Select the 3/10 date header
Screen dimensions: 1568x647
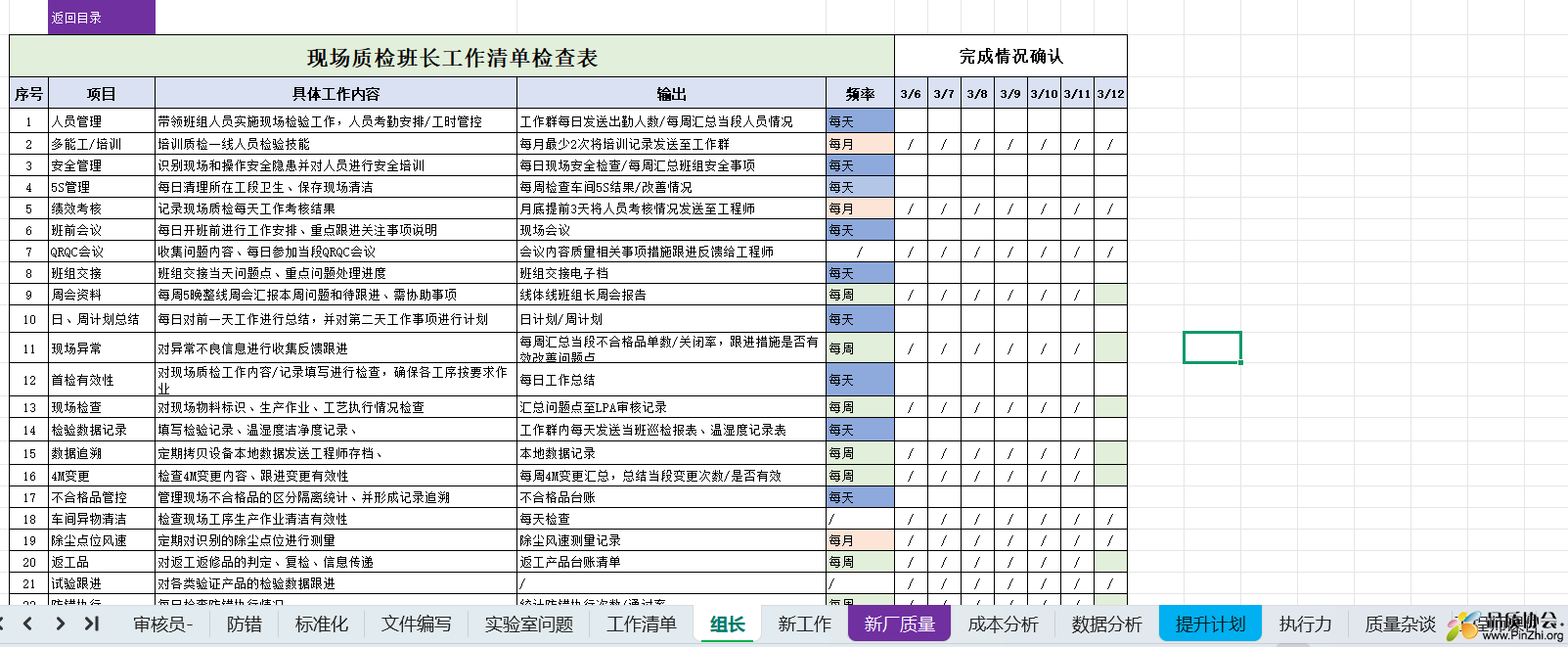tap(1044, 93)
